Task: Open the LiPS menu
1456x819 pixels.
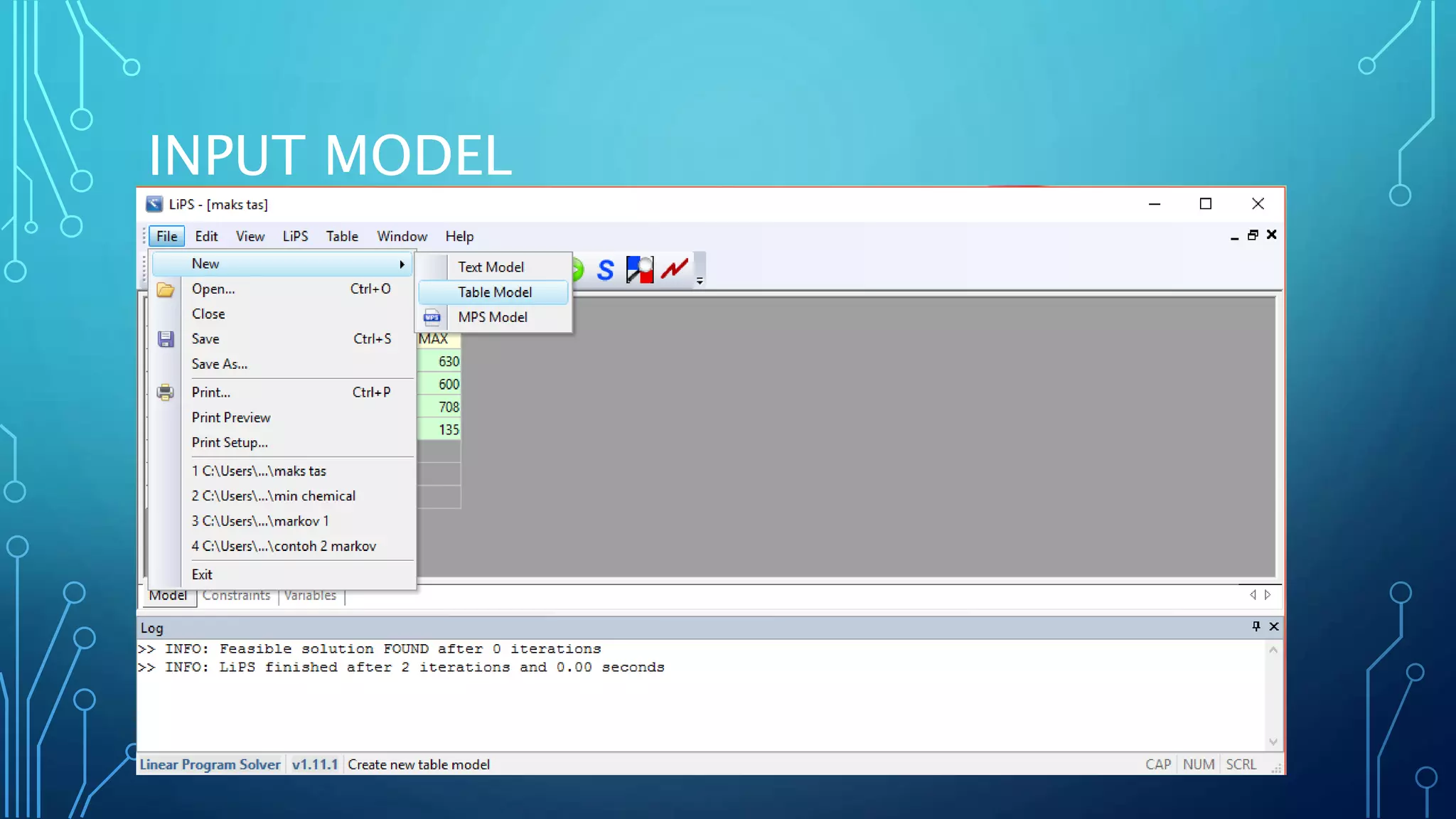Action: tap(295, 236)
